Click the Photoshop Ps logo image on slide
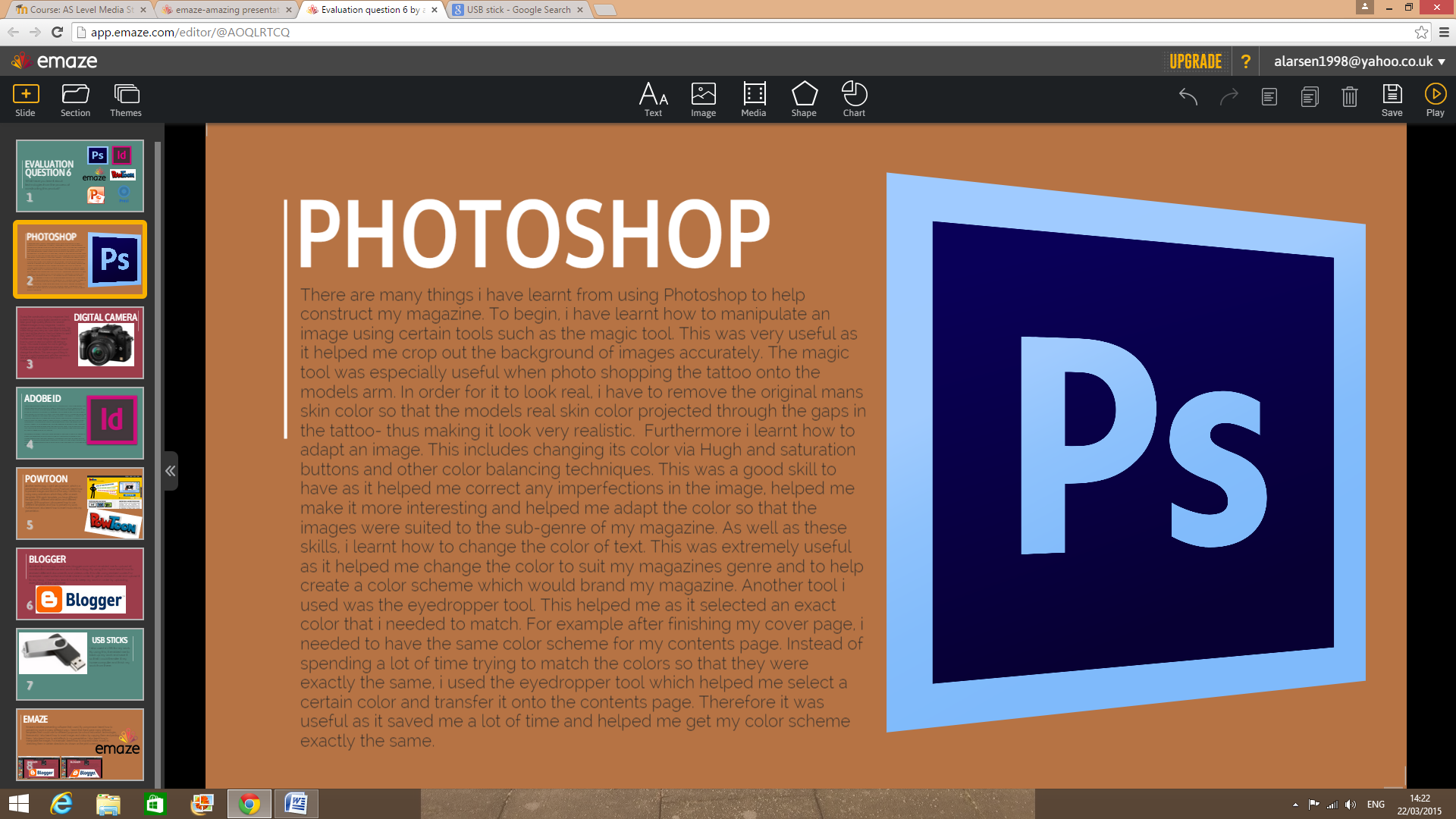This screenshot has width=1456, height=819. point(1125,452)
